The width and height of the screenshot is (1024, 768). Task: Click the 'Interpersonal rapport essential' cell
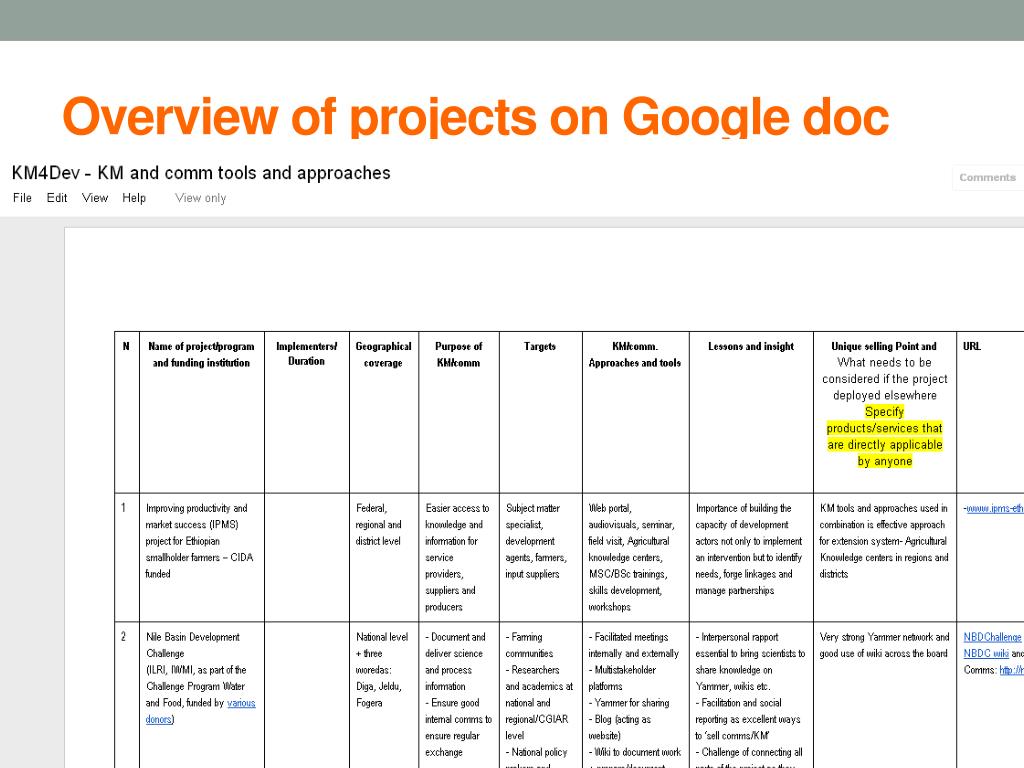point(751,695)
